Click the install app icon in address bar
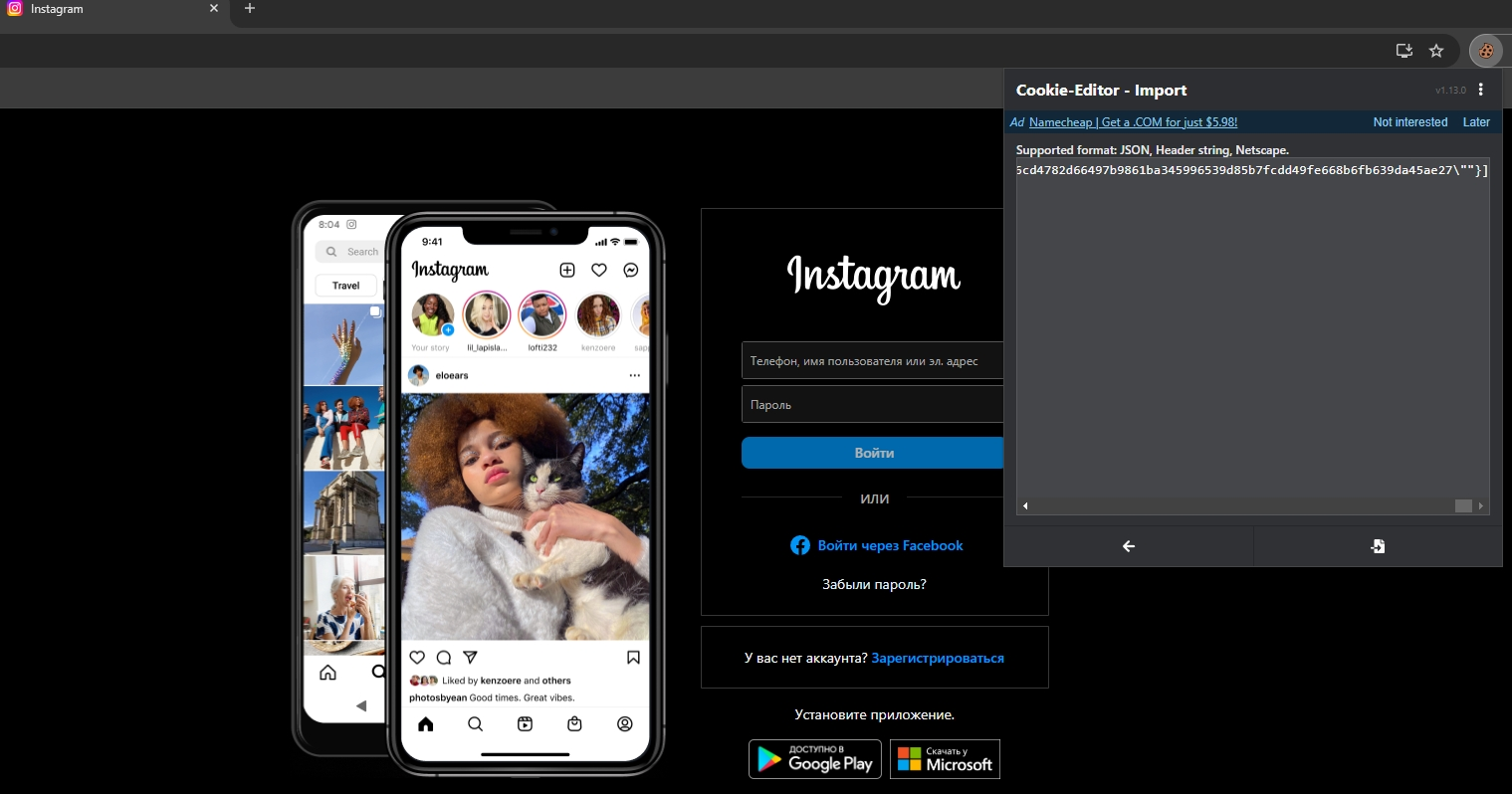Viewport: 1512px width, 794px height. tap(1404, 51)
